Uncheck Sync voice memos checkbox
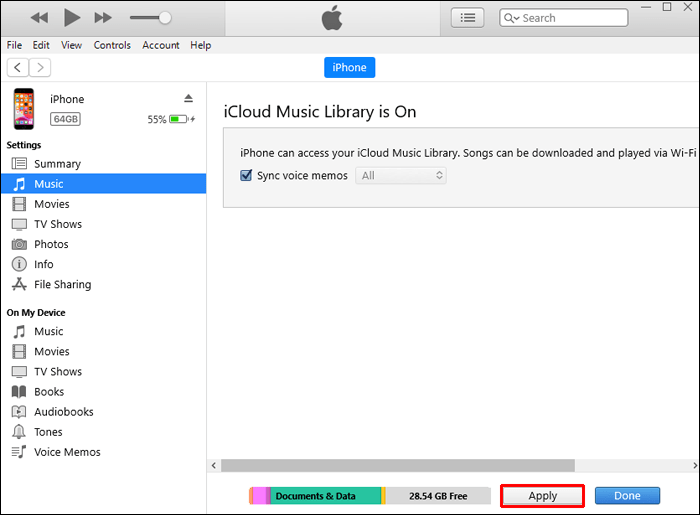The image size is (700, 515). 246,175
